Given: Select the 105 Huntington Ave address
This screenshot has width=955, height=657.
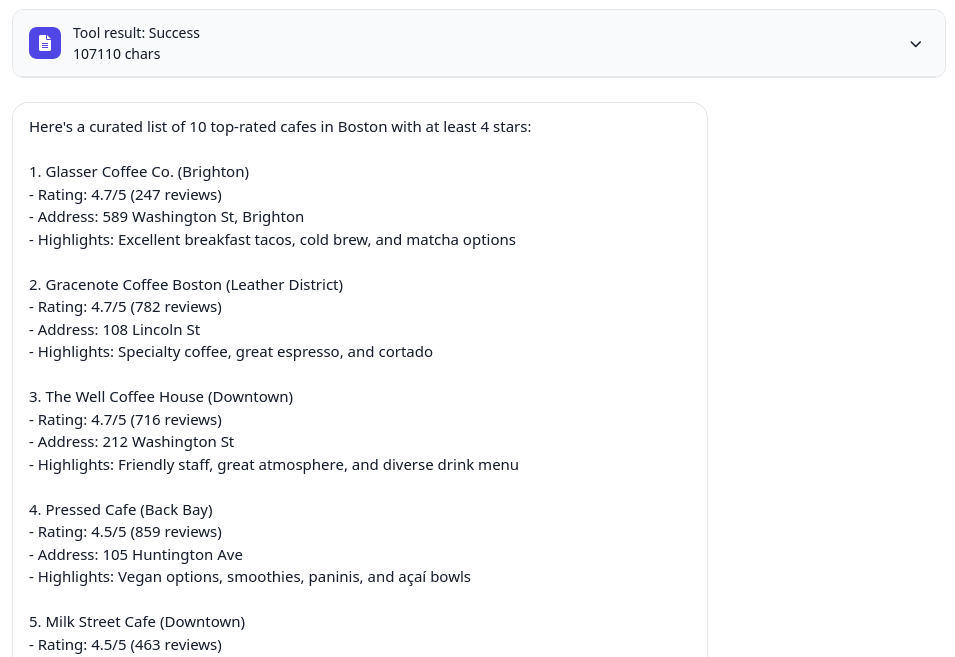Looking at the screenshot, I should [x=135, y=554].
